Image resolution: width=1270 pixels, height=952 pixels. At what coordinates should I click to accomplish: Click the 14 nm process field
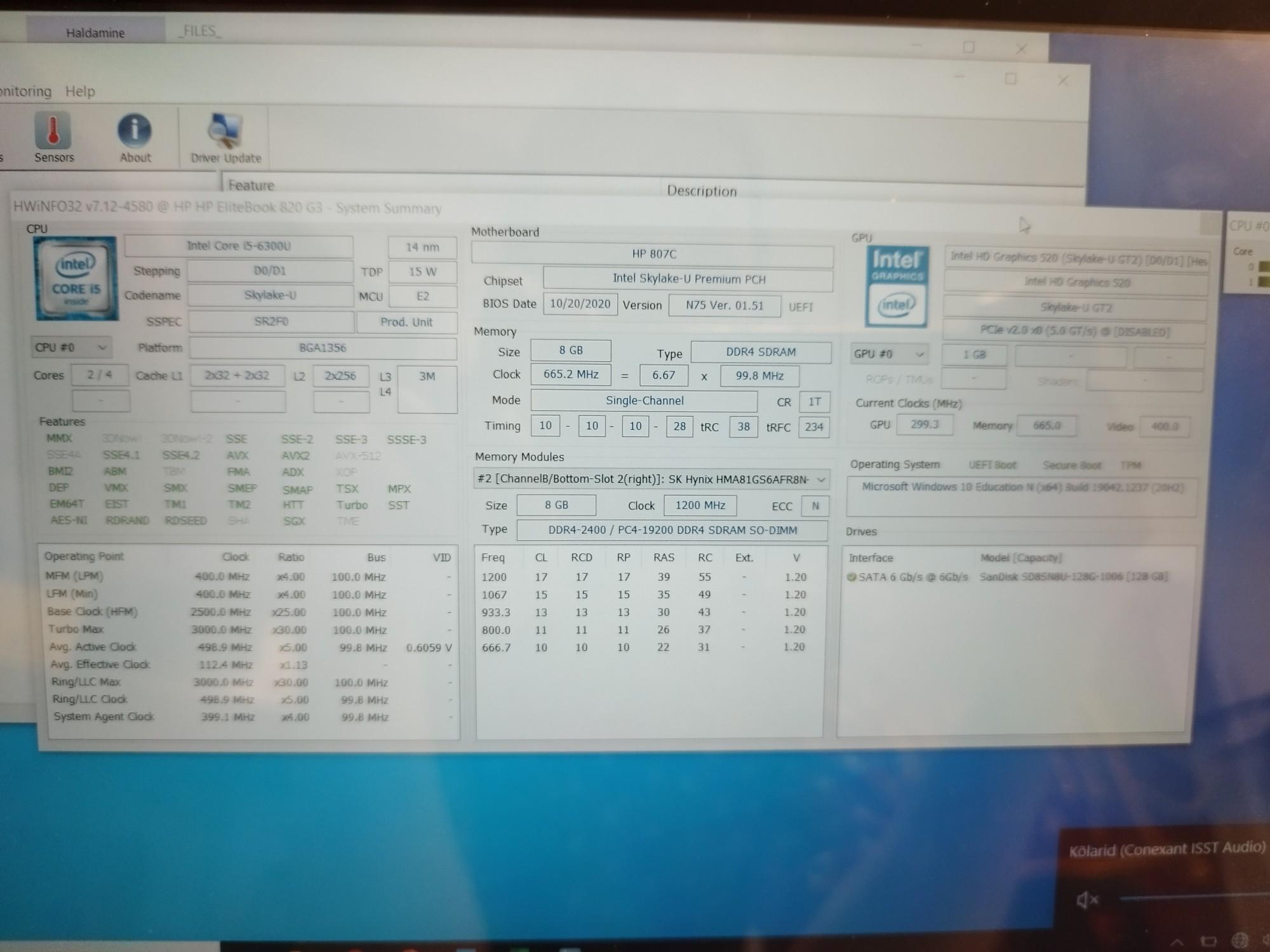(x=422, y=248)
